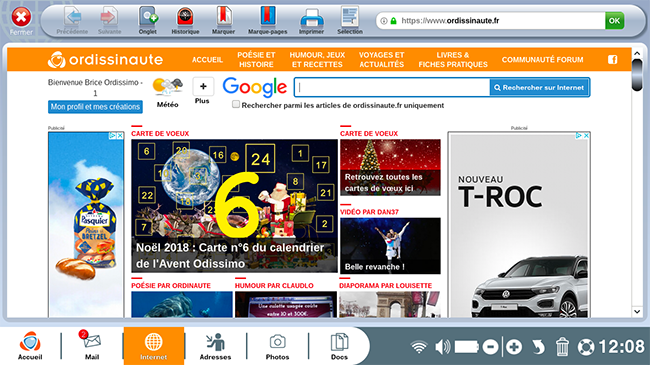Check search only ordissinaute.fr articles box
The height and width of the screenshot is (365, 650).
pyautogui.click(x=236, y=105)
